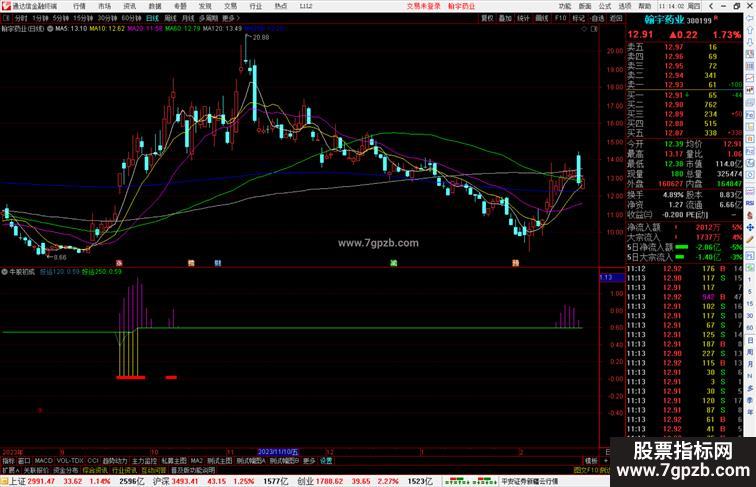Expand the 扩展∧ panel

(x=10, y=470)
